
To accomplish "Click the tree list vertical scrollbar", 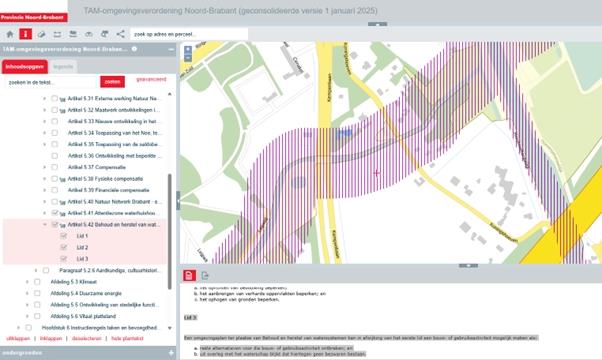I will tap(170, 232).
